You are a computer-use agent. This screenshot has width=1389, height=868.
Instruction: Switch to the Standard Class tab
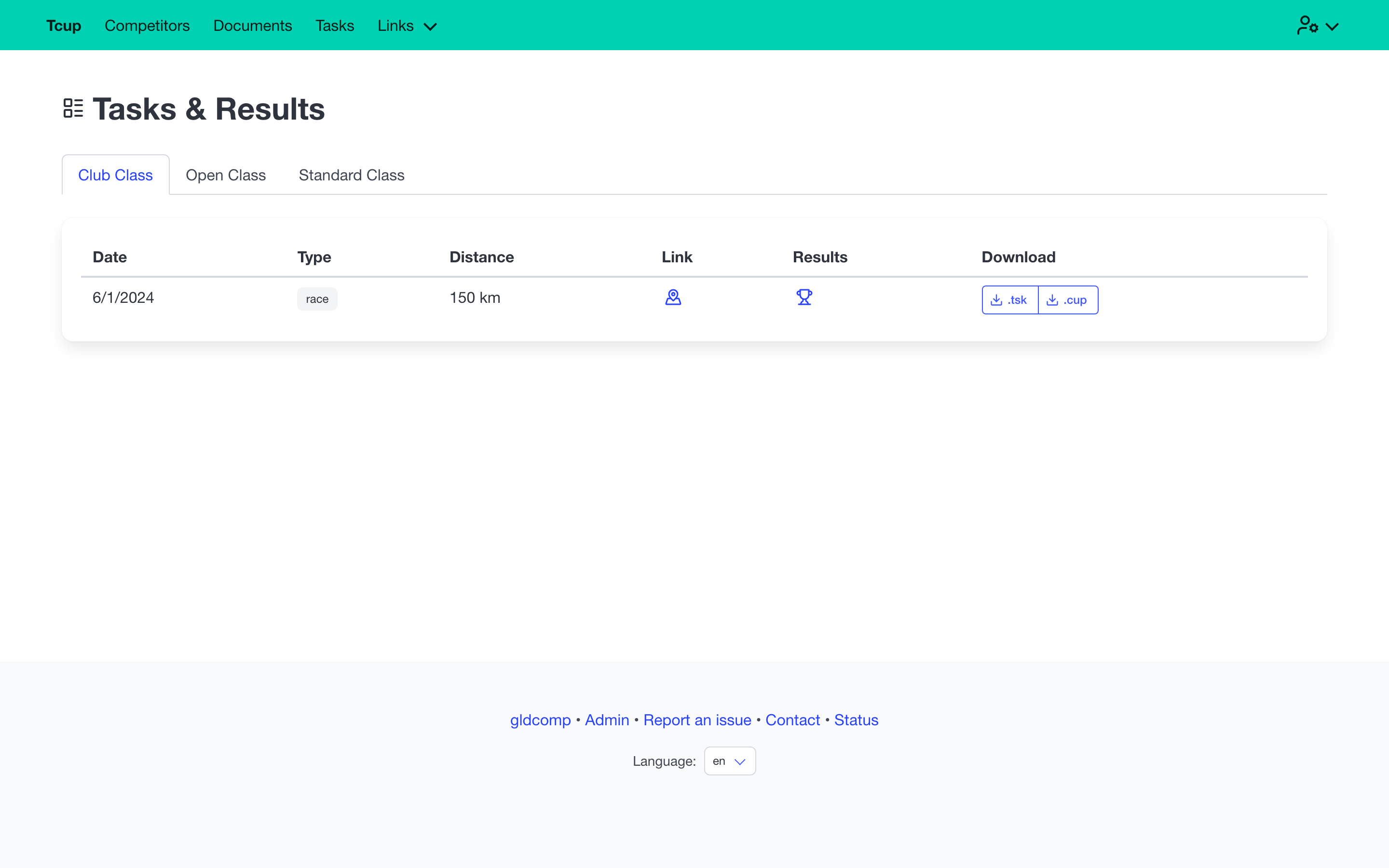pyautogui.click(x=351, y=175)
